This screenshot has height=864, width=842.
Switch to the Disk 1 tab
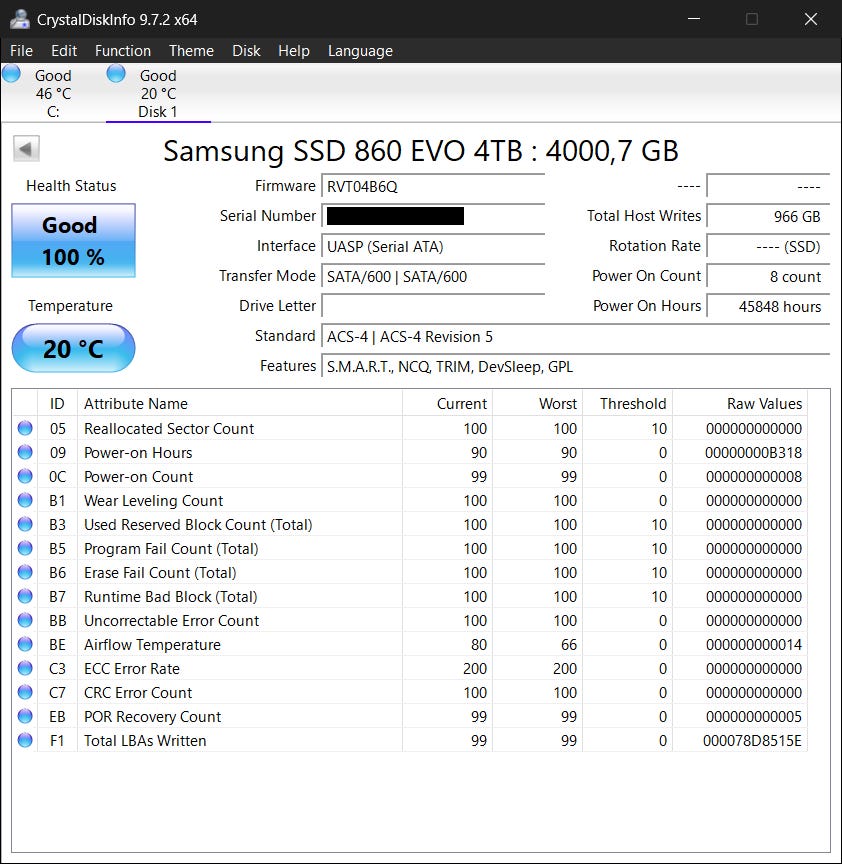click(157, 94)
